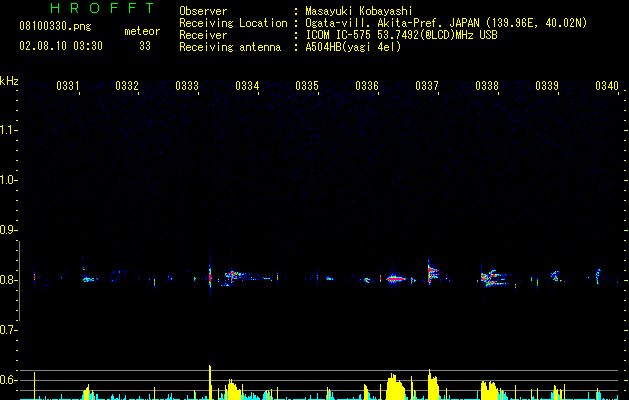Click the 0.7 kHz axis label
The width and height of the screenshot is (629, 400).
click(x=7, y=330)
